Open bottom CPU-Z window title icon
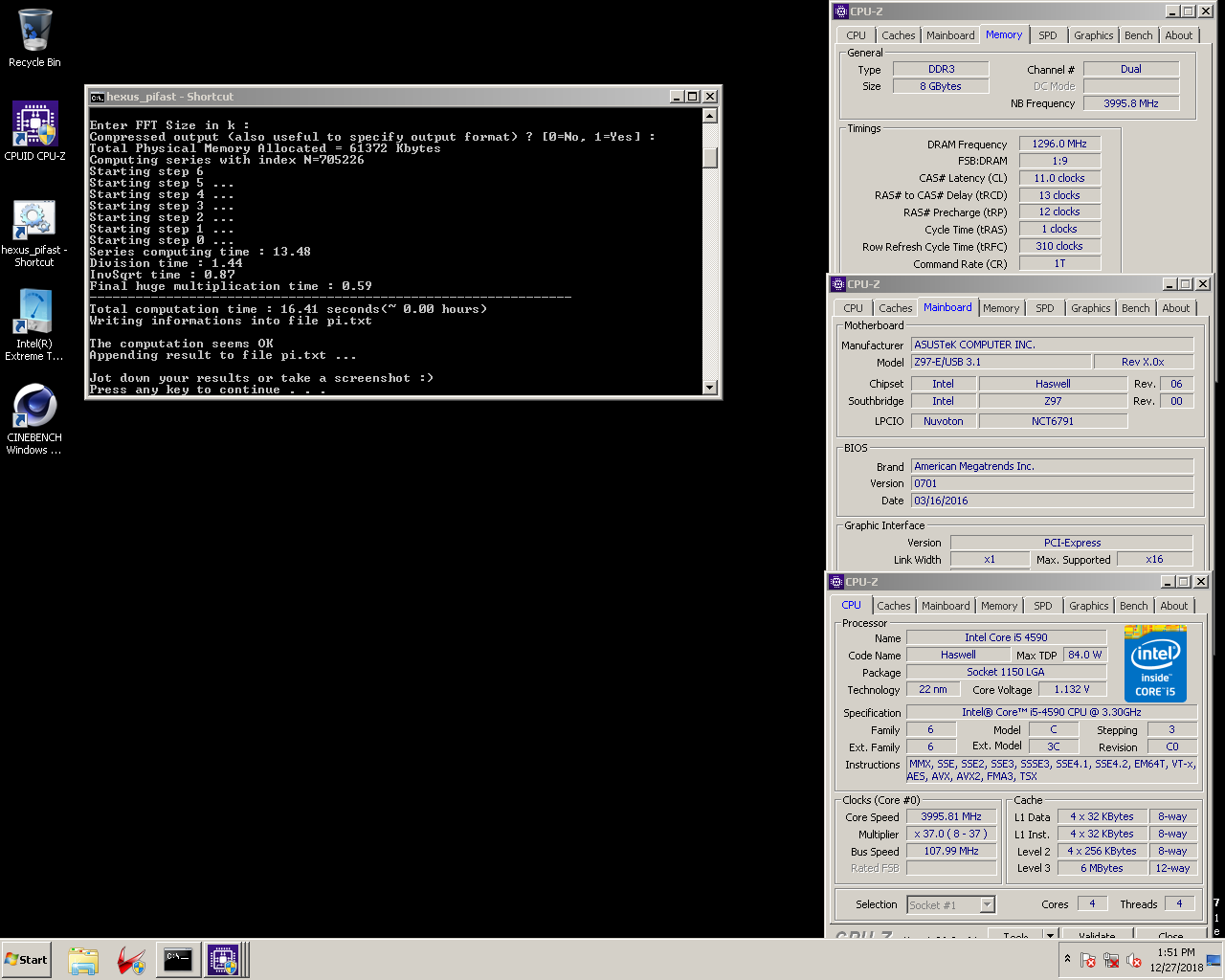The image size is (1225, 980). click(836, 582)
